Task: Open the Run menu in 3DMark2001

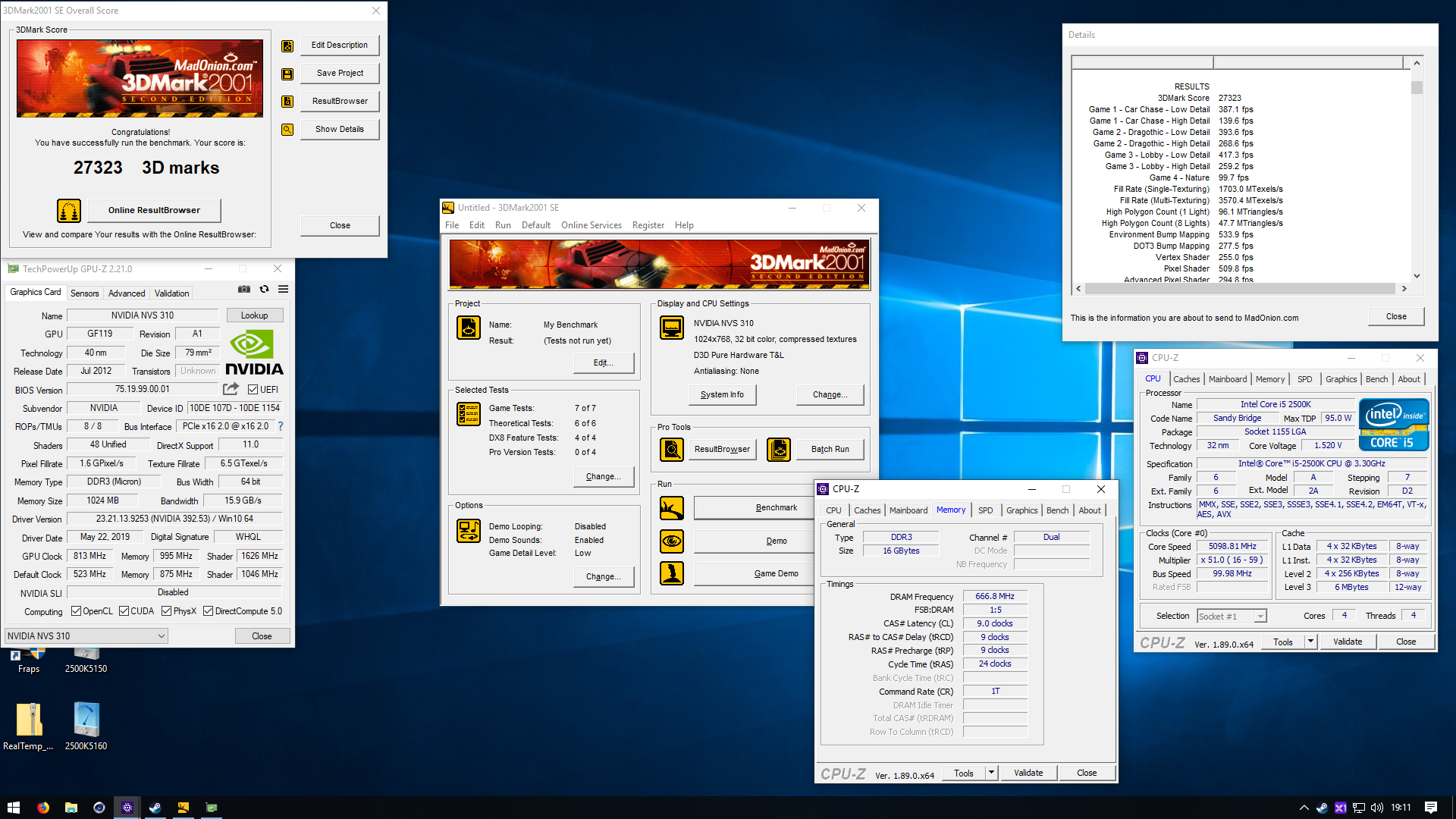Action: pos(503,225)
